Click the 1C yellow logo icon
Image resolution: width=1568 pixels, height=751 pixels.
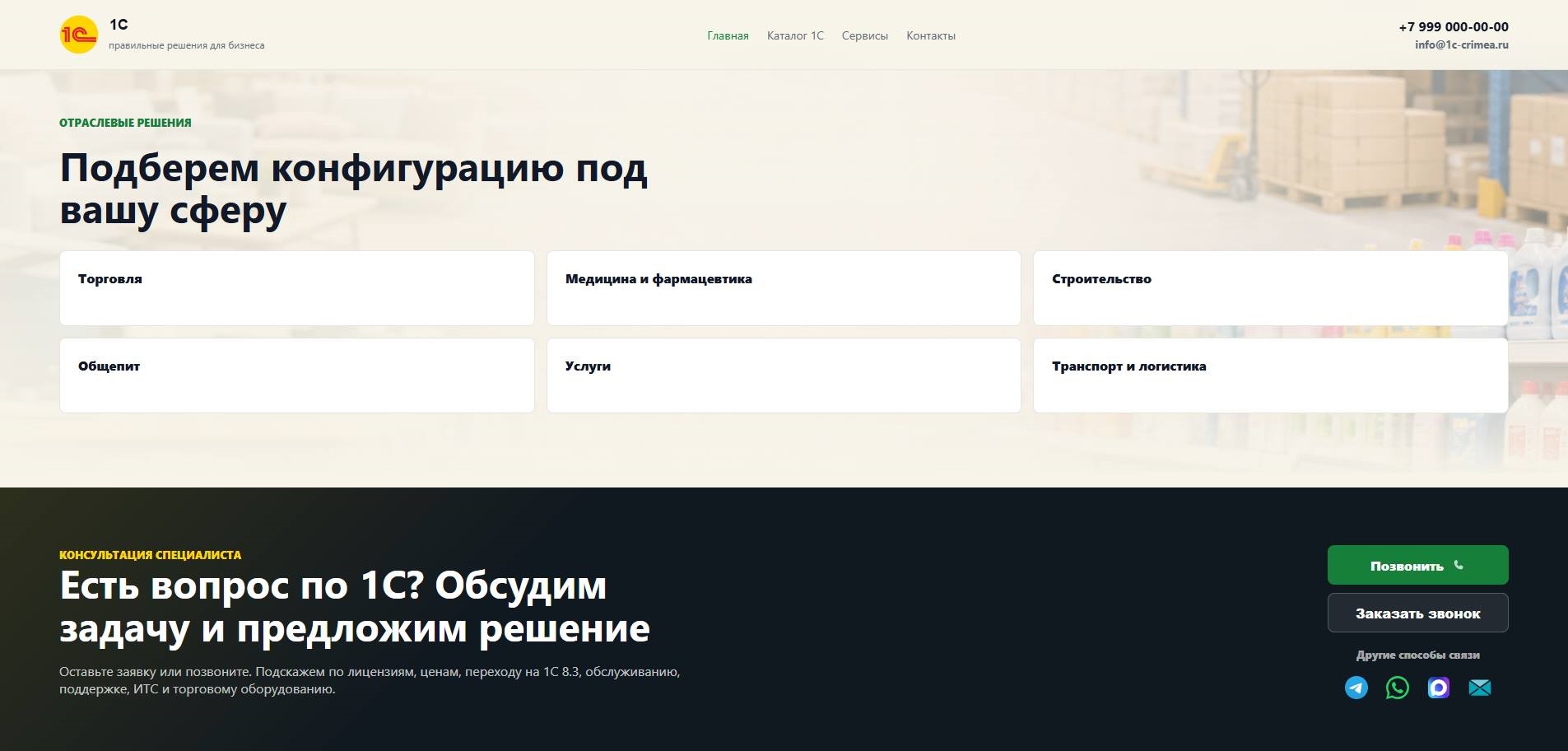(79, 35)
